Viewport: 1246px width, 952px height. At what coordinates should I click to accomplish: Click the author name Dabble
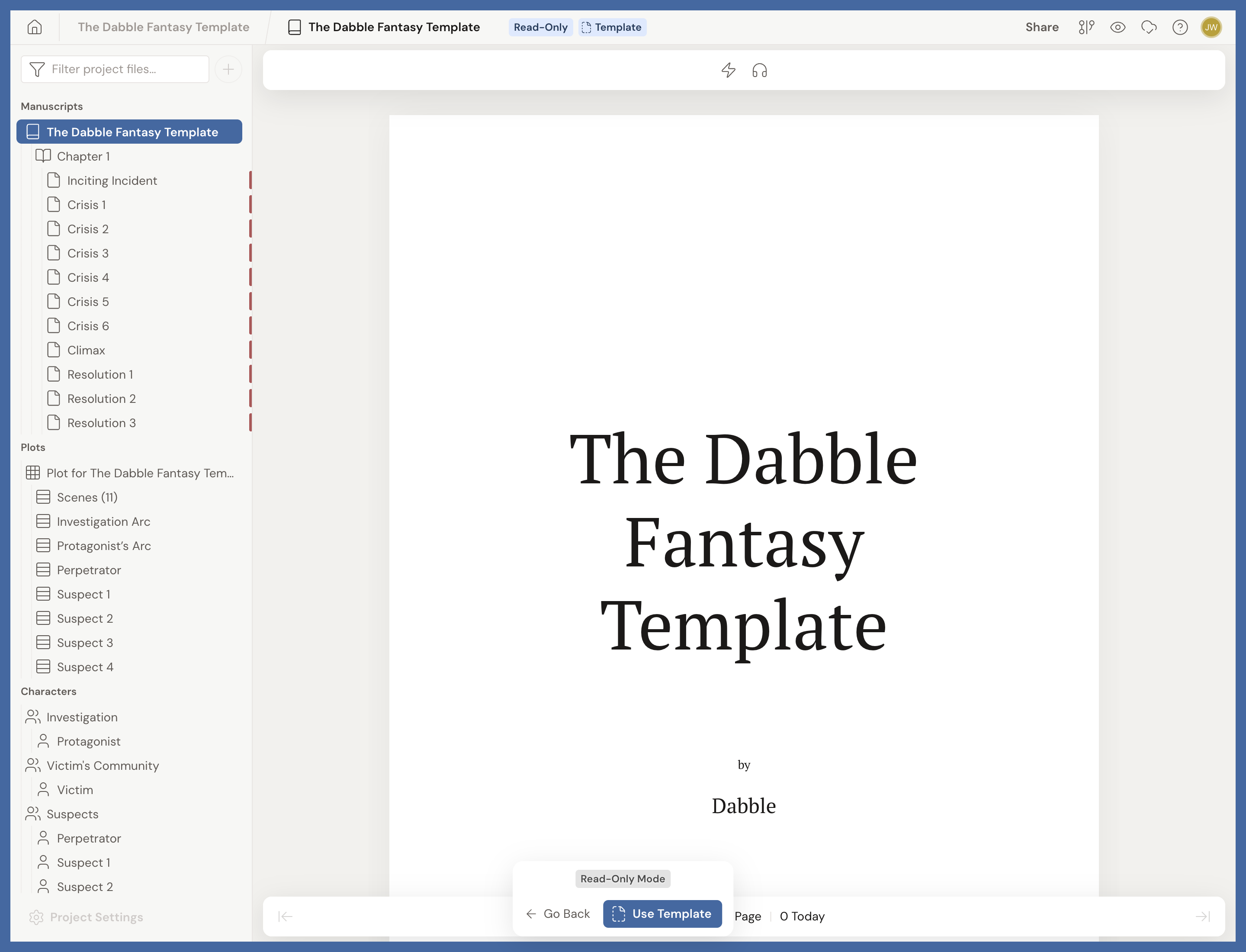pyautogui.click(x=743, y=805)
